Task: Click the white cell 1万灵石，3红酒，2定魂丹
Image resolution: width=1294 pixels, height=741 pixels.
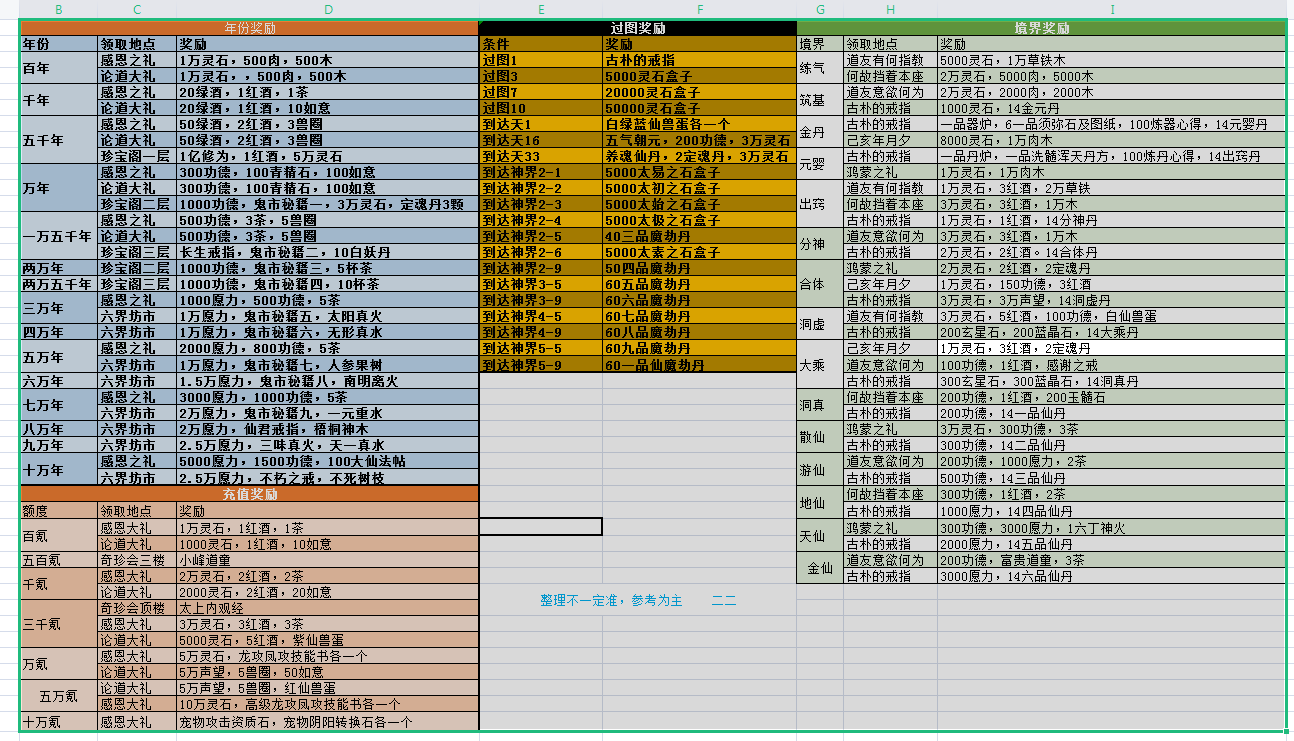Action: click(1112, 348)
